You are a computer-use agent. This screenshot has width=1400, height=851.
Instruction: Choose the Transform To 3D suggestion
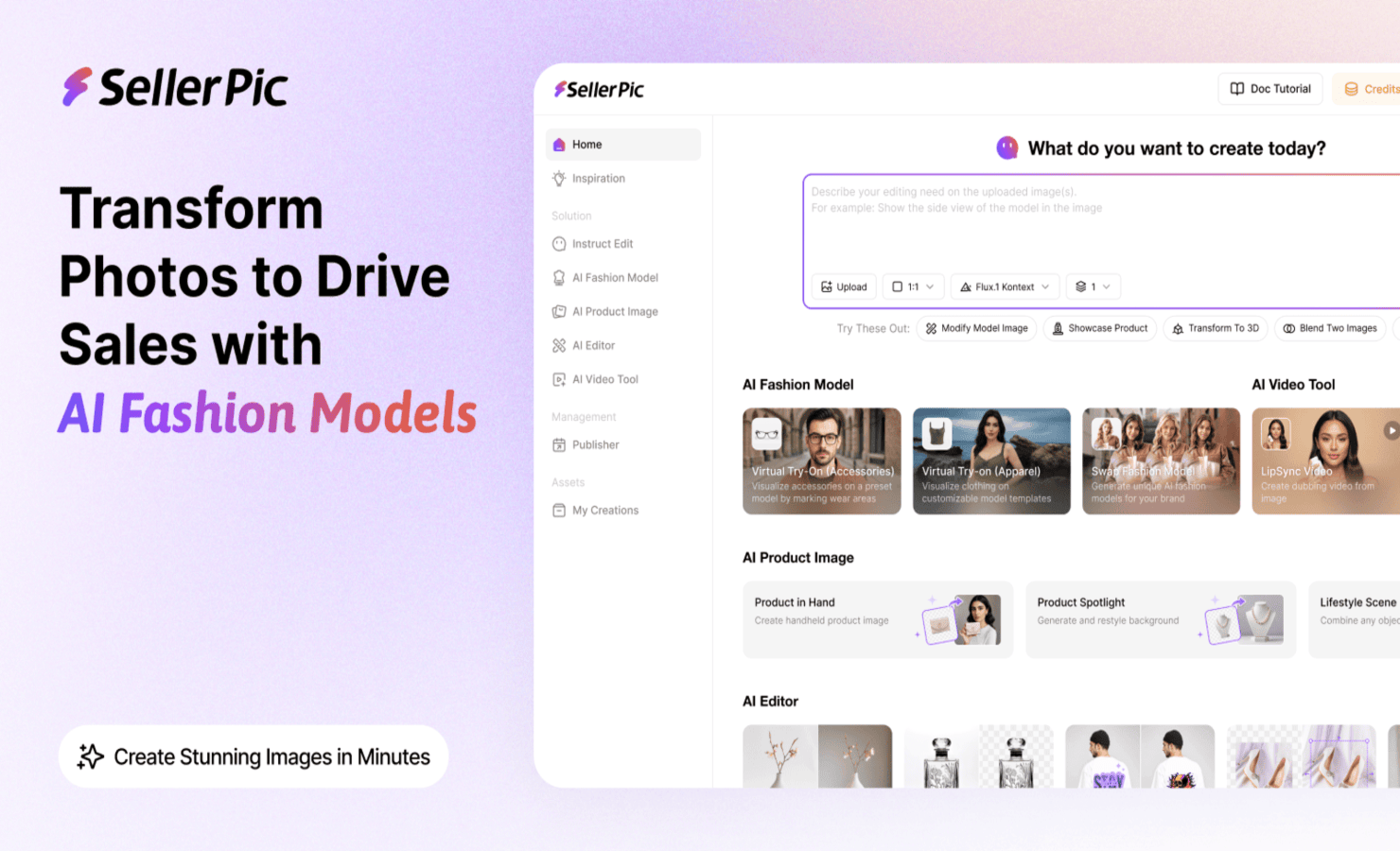tap(1216, 328)
